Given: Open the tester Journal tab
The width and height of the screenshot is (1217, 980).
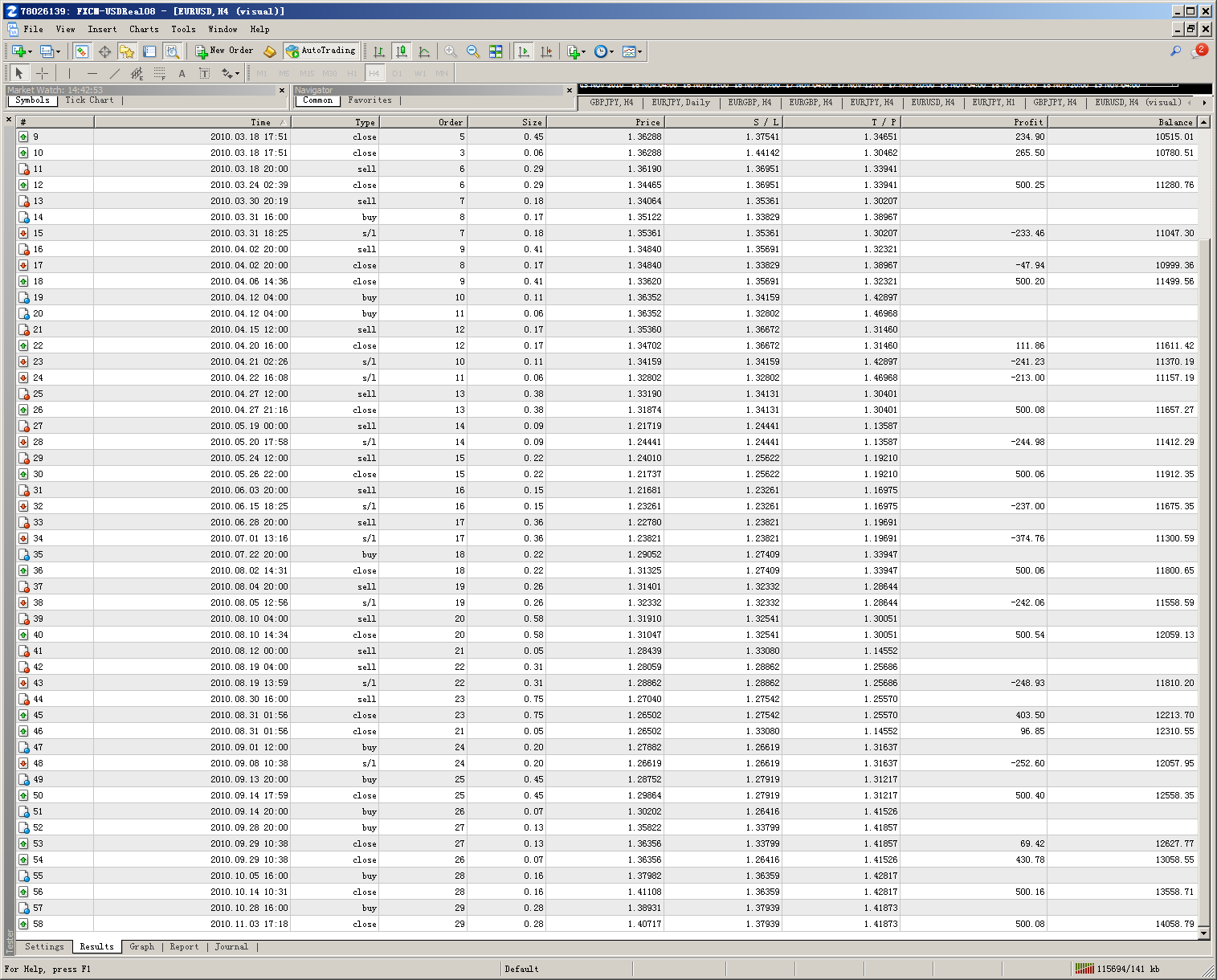Looking at the screenshot, I should tap(231, 947).
